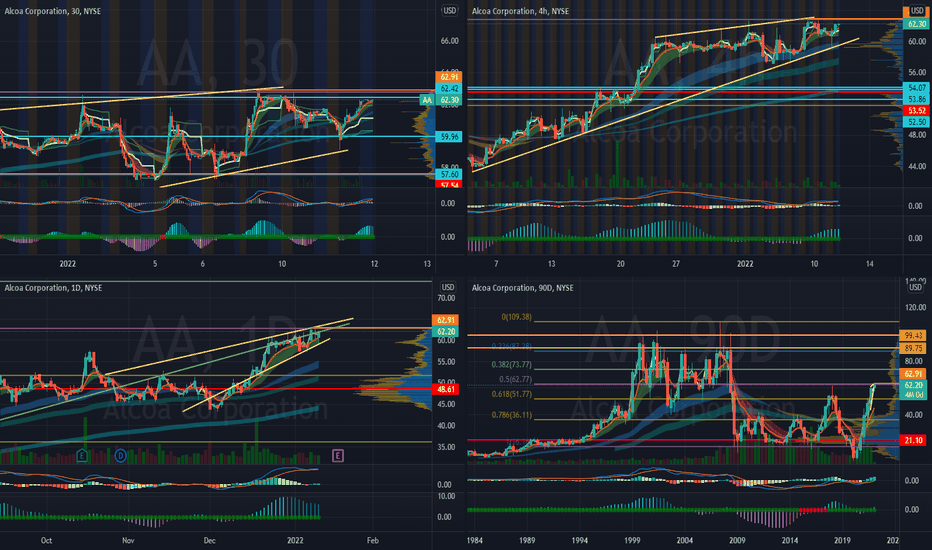
Task: Click the 62.20 last-price label in the 1D chart
Action: [445, 332]
